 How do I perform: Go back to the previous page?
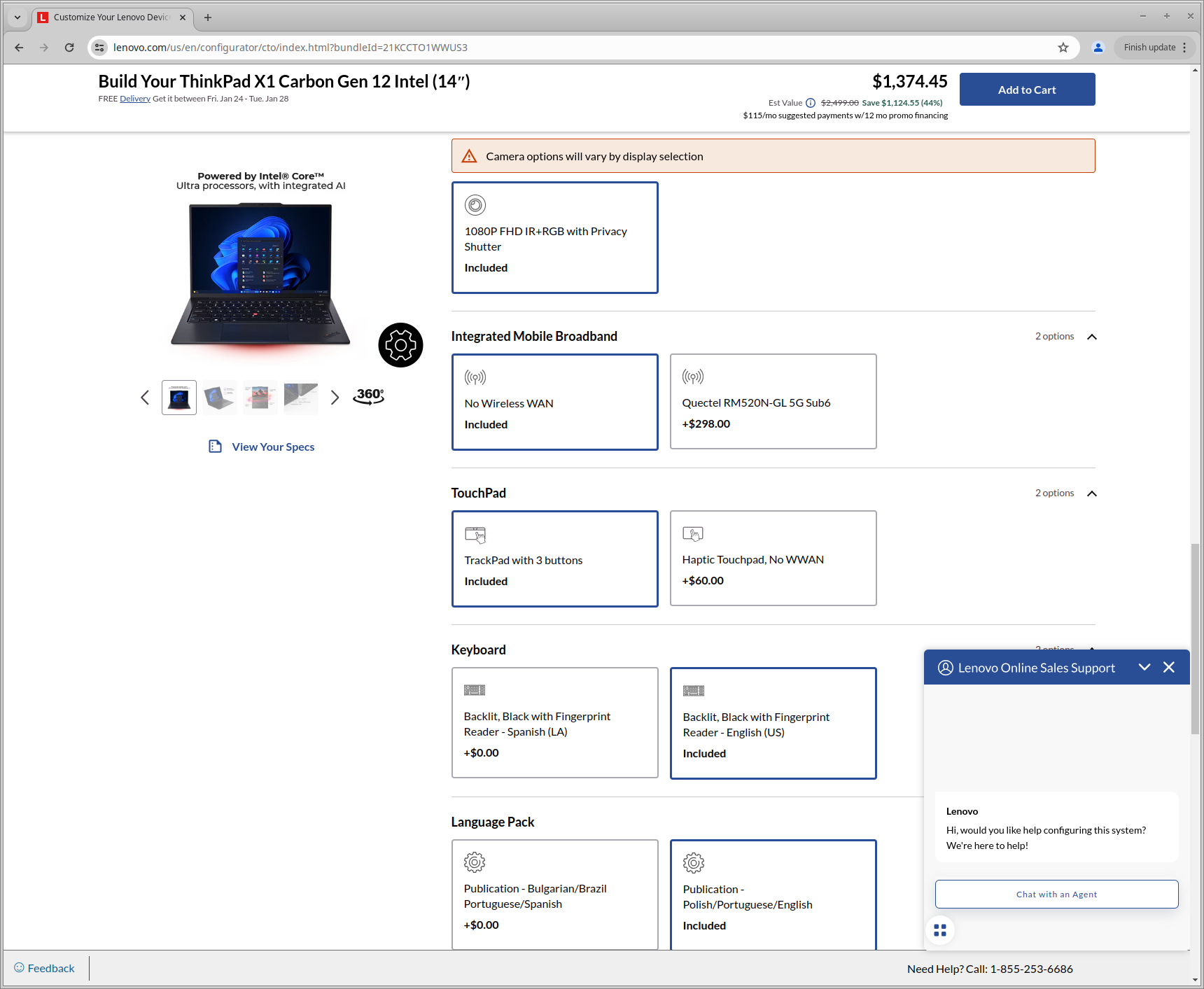19,48
